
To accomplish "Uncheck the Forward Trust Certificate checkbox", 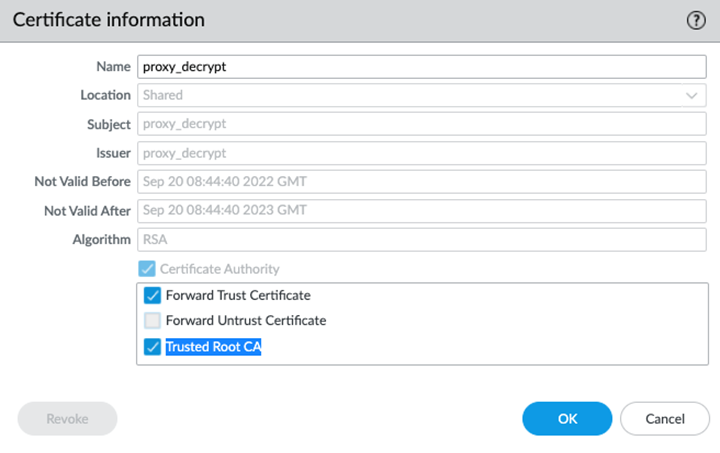I will click(152, 296).
